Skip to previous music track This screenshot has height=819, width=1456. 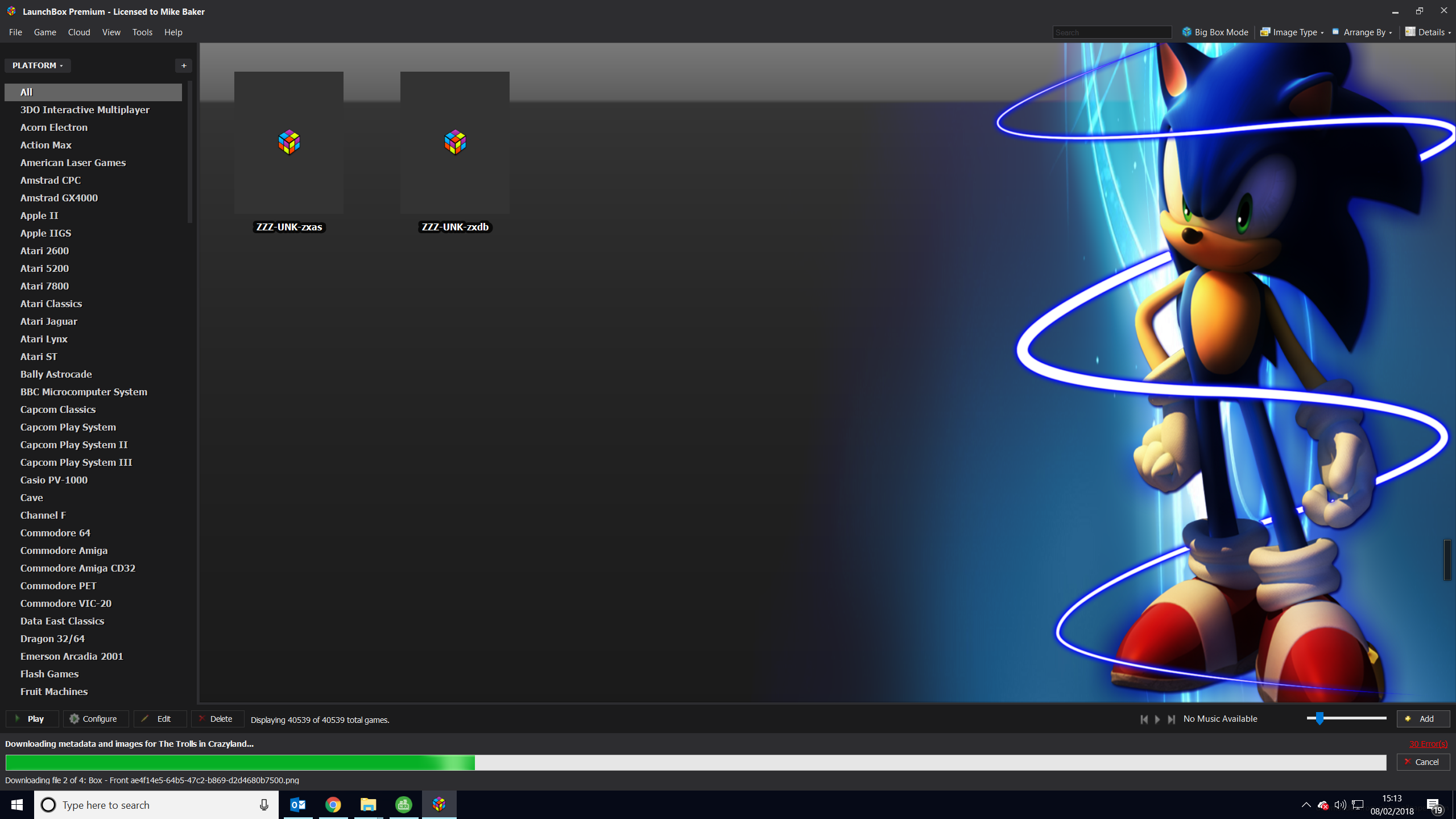click(x=1144, y=719)
